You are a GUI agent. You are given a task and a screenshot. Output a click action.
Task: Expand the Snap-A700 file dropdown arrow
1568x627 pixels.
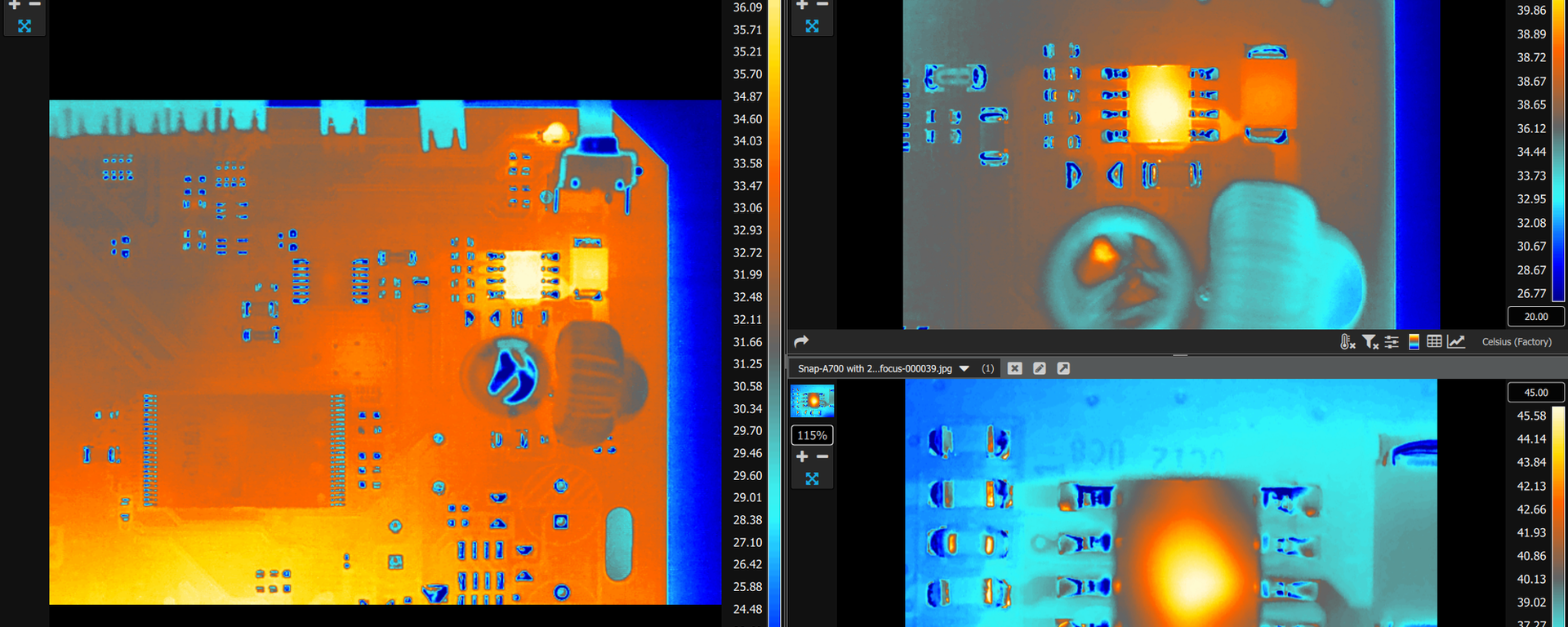coord(964,369)
